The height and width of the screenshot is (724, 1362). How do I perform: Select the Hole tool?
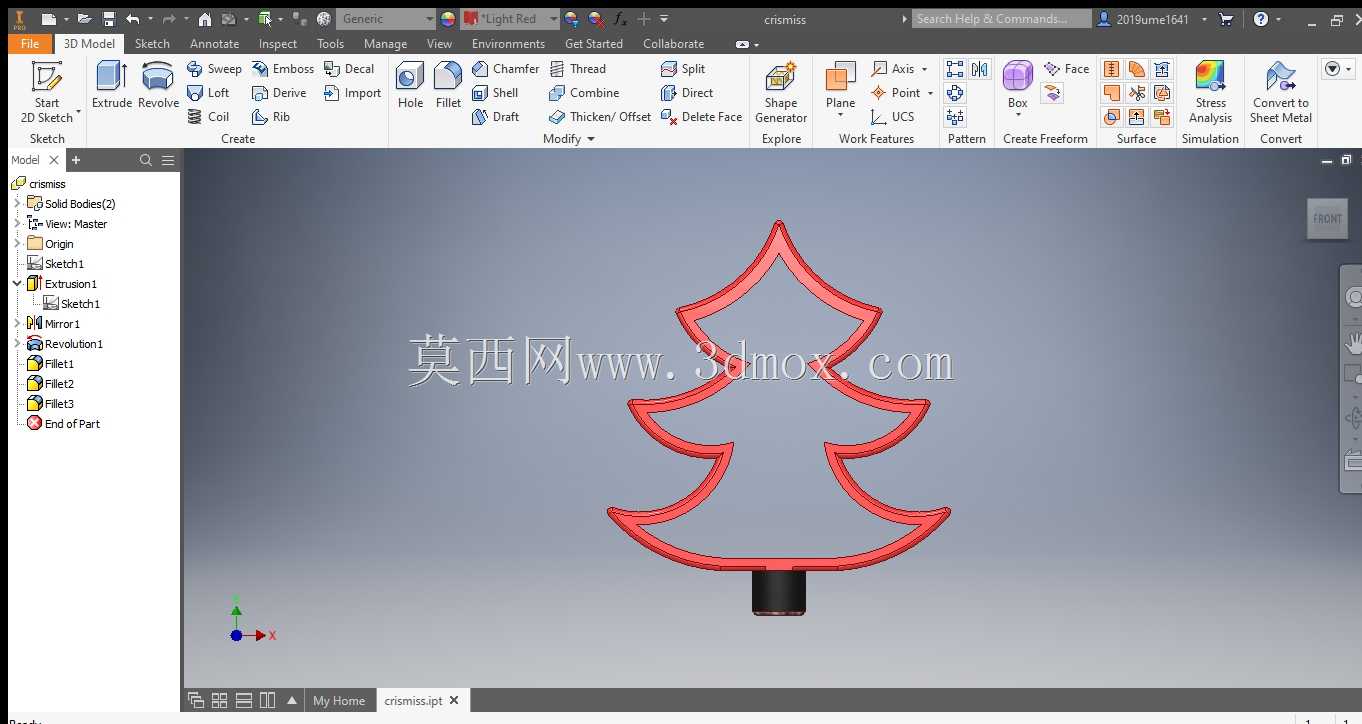click(410, 85)
